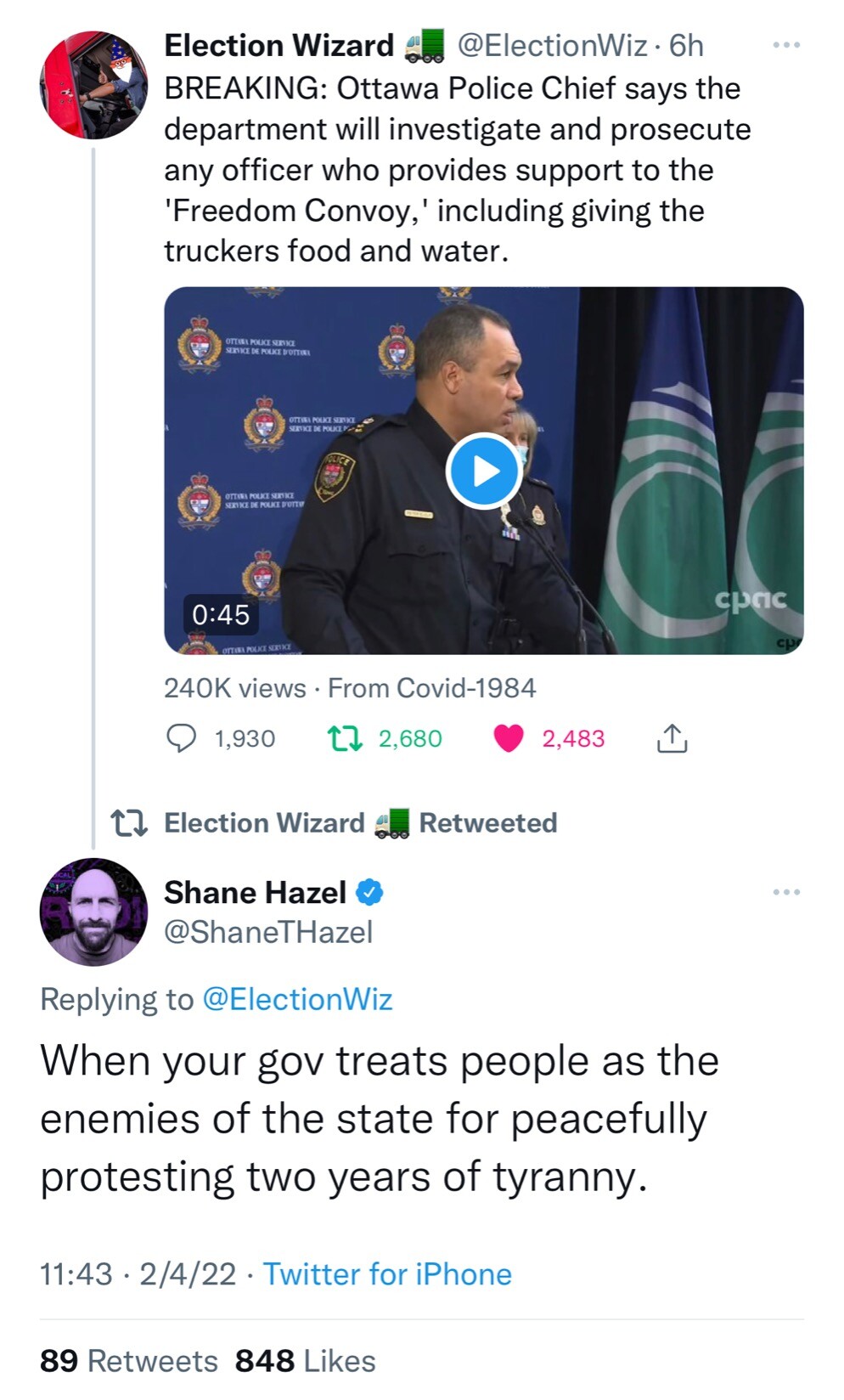
Task: Click the retweeted arrows icon beside Election Wizard
Action: pyautogui.click(x=130, y=822)
